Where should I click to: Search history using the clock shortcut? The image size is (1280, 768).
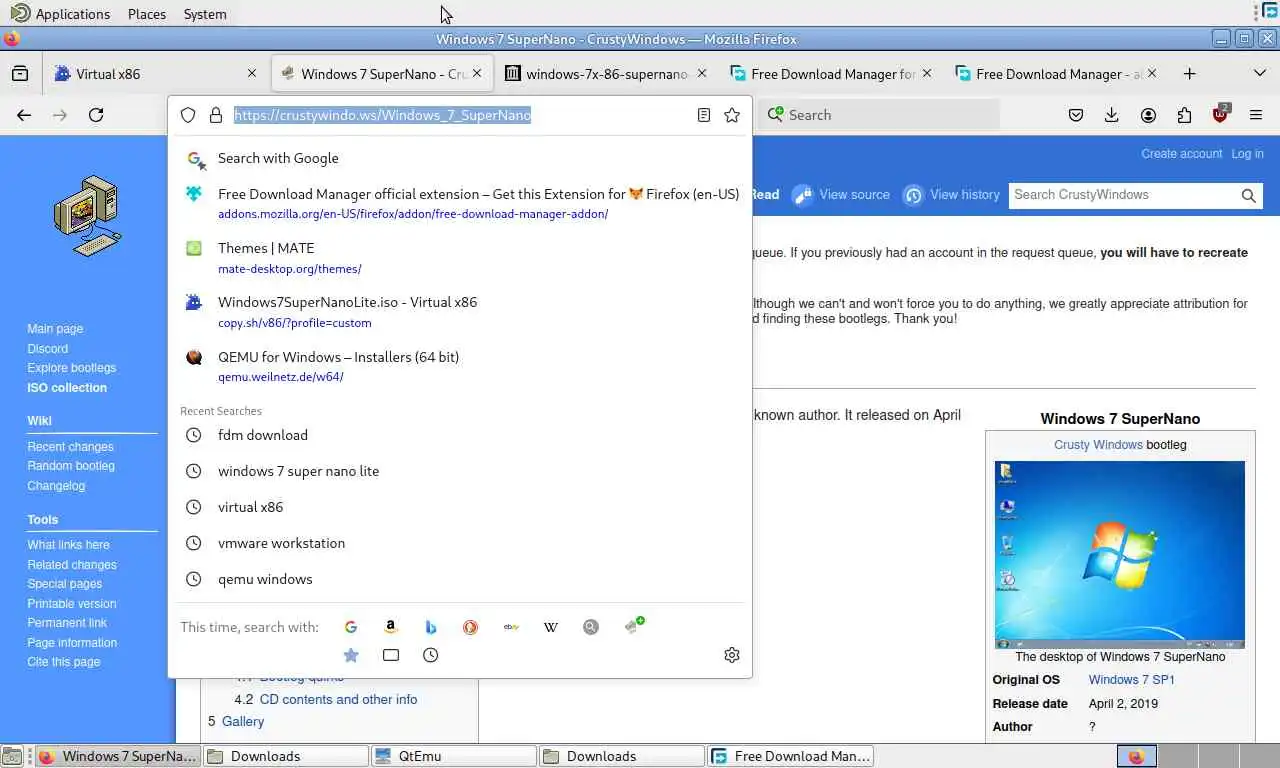coord(431,655)
